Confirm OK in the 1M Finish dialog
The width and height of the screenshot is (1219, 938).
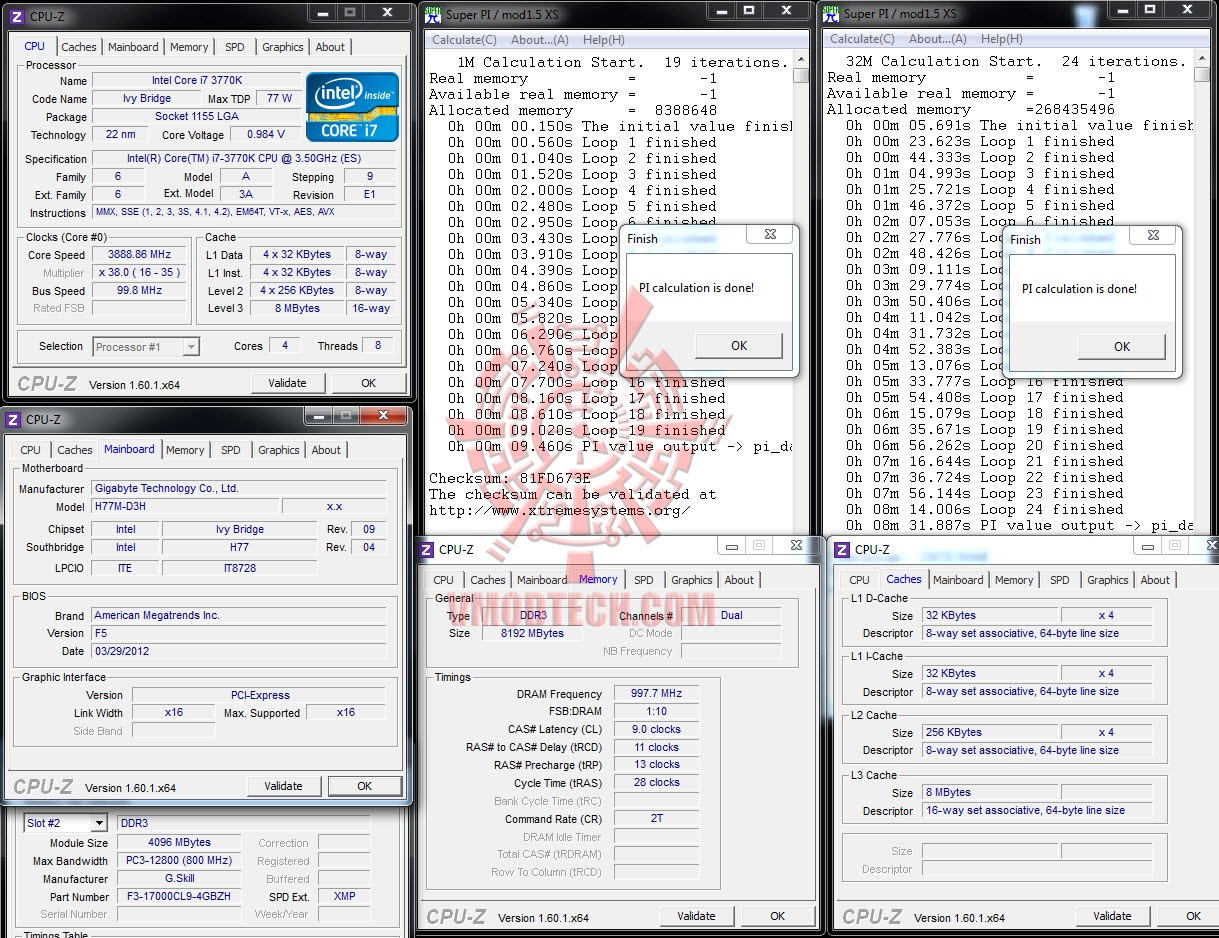point(739,346)
